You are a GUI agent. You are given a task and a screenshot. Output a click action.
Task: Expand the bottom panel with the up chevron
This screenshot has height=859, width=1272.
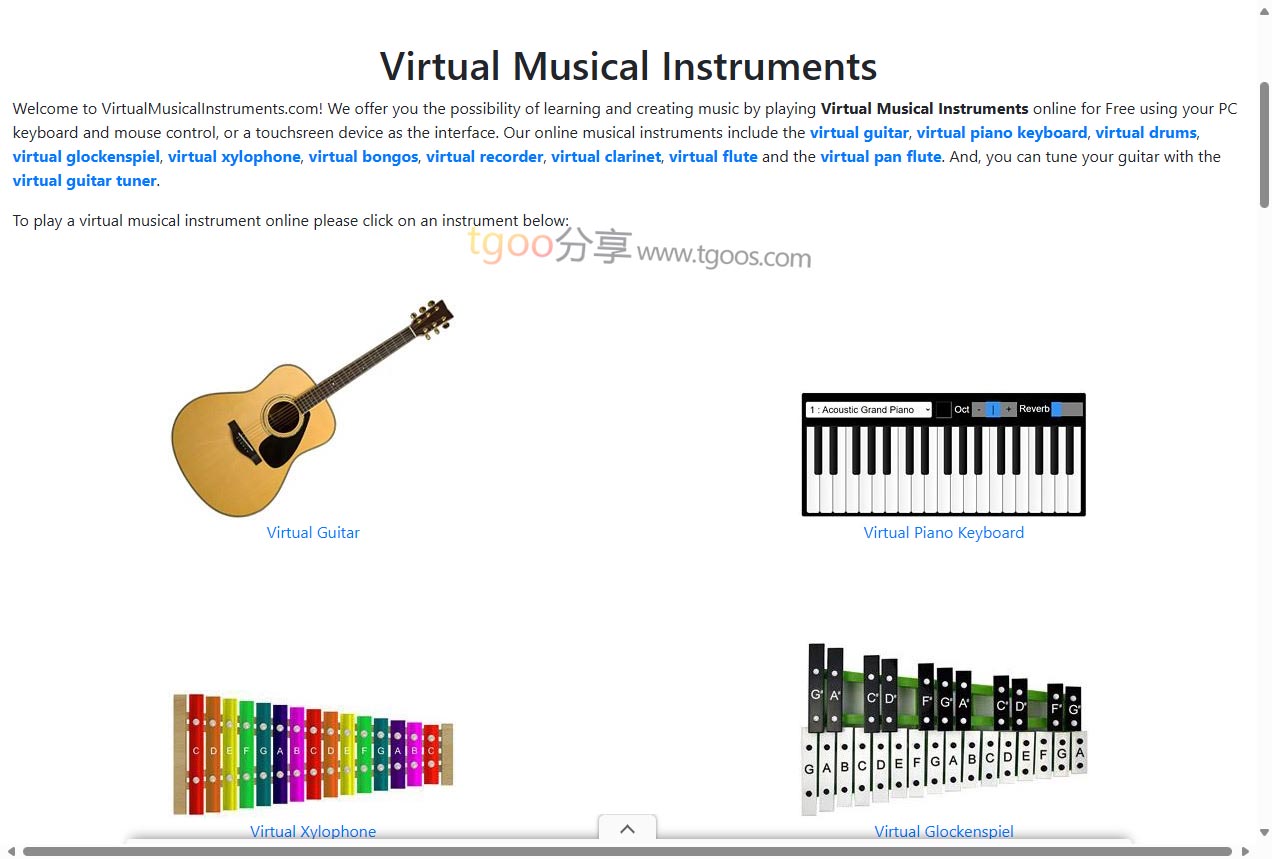click(627, 829)
